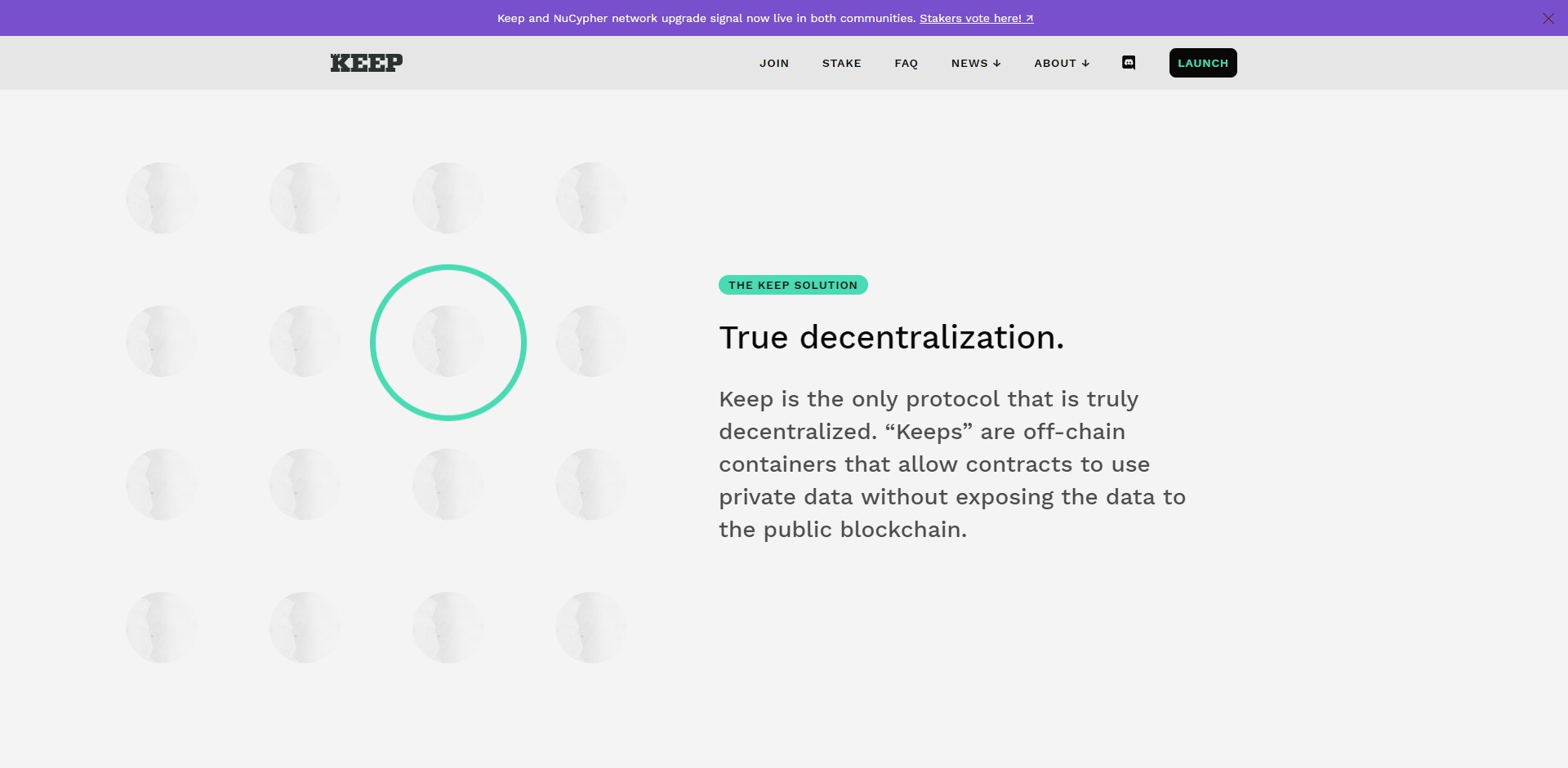Click the KEEP logo

click(x=367, y=63)
